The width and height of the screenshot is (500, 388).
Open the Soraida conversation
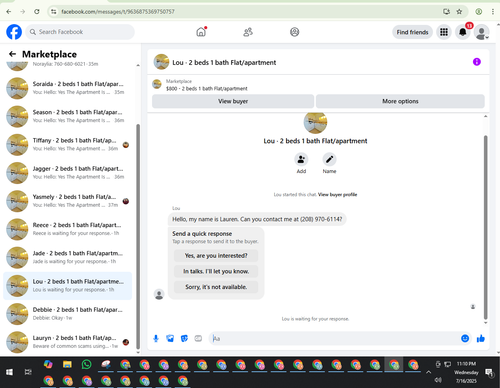coord(68,88)
